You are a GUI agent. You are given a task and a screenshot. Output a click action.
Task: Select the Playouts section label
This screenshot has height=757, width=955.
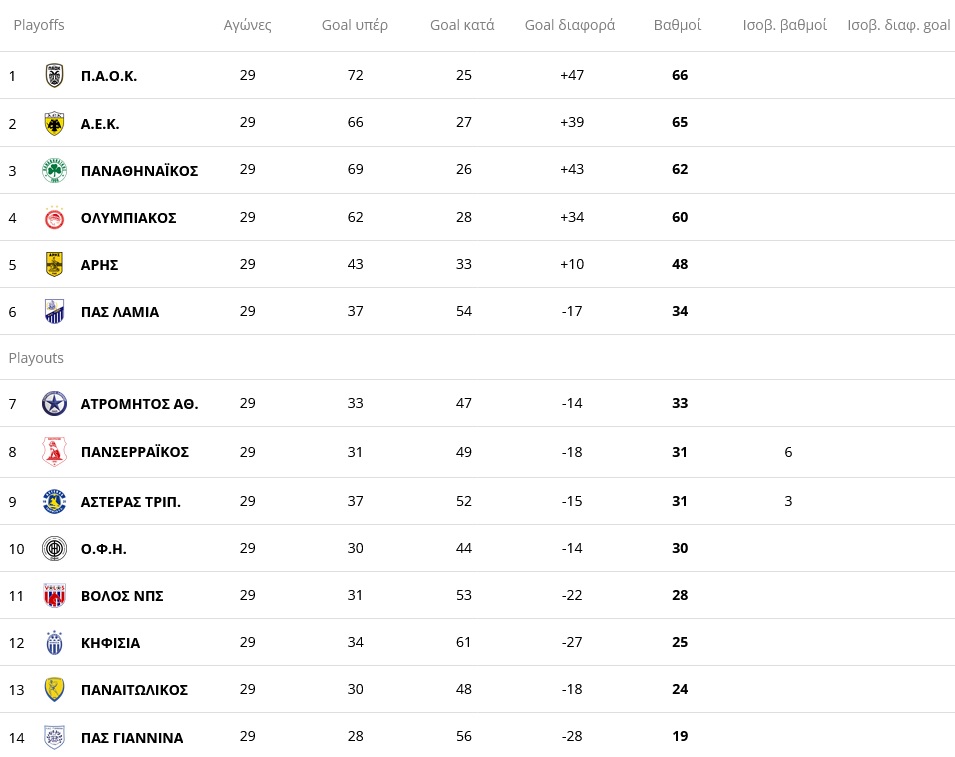pos(36,357)
